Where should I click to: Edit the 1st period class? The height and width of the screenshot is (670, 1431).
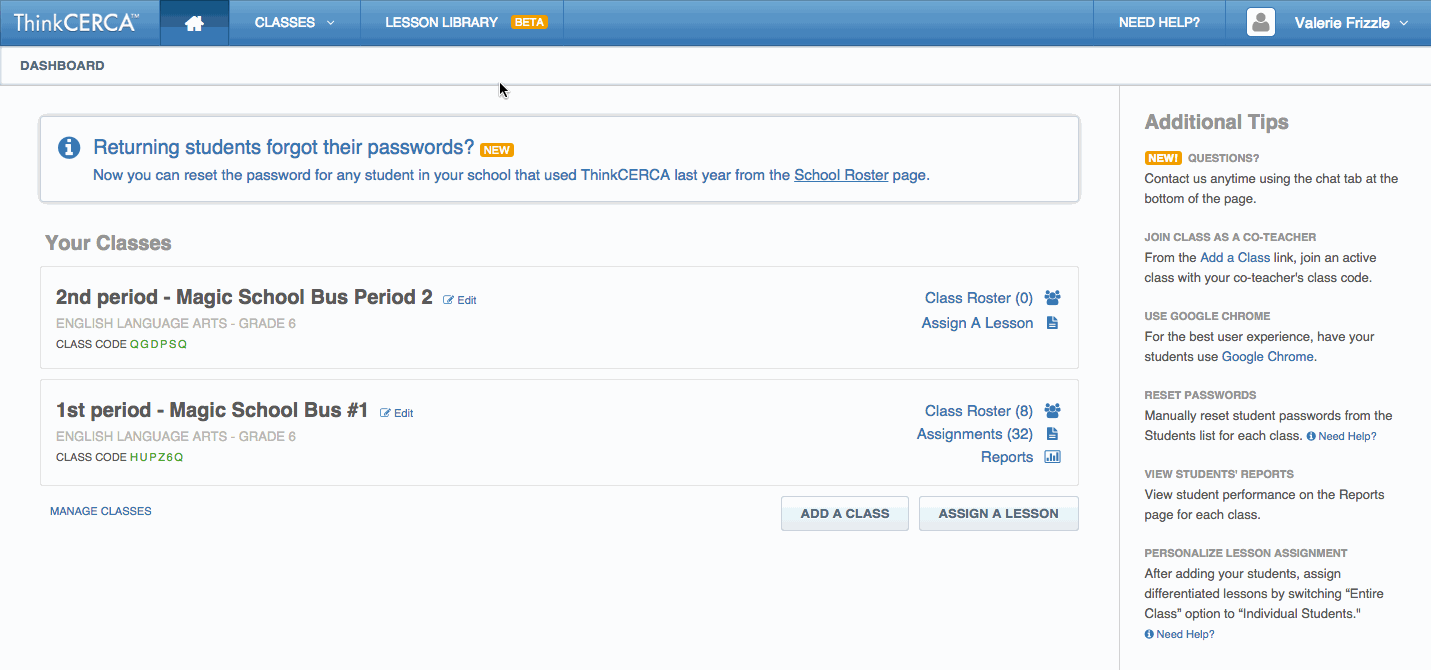(397, 413)
